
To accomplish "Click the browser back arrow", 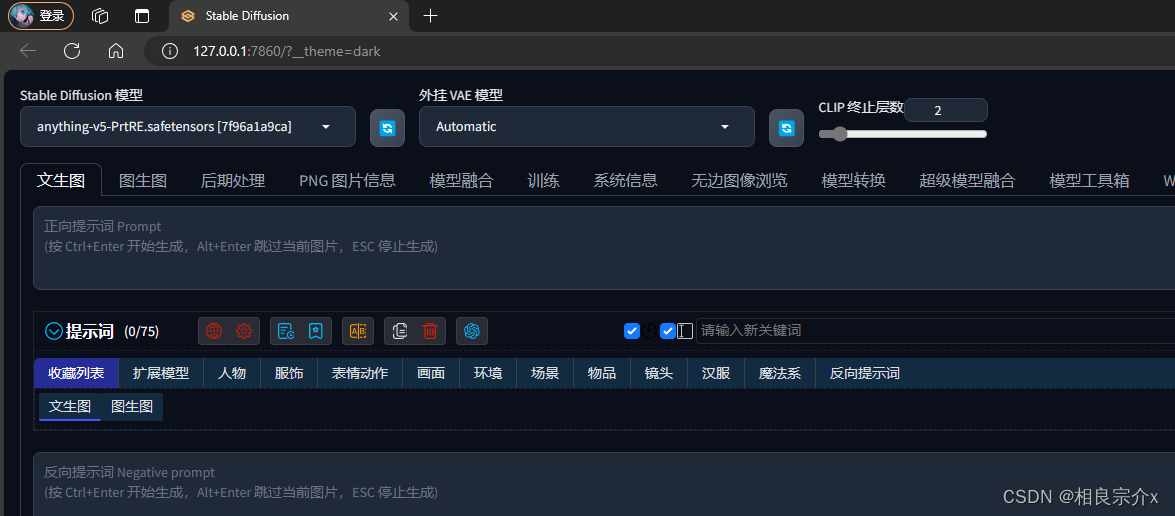I will [28, 51].
